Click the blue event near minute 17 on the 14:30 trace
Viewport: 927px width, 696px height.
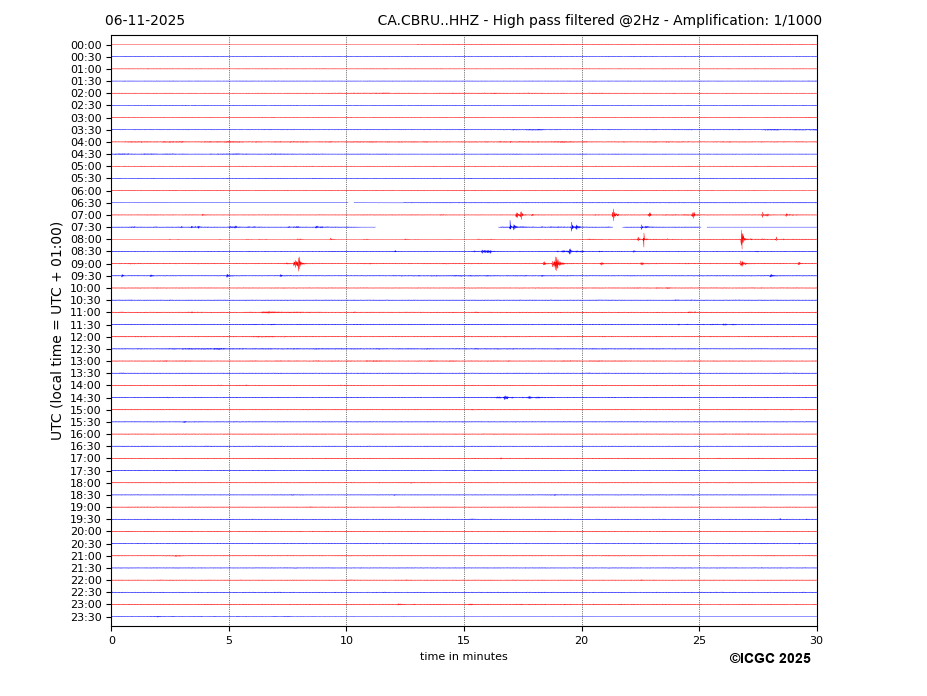click(506, 398)
